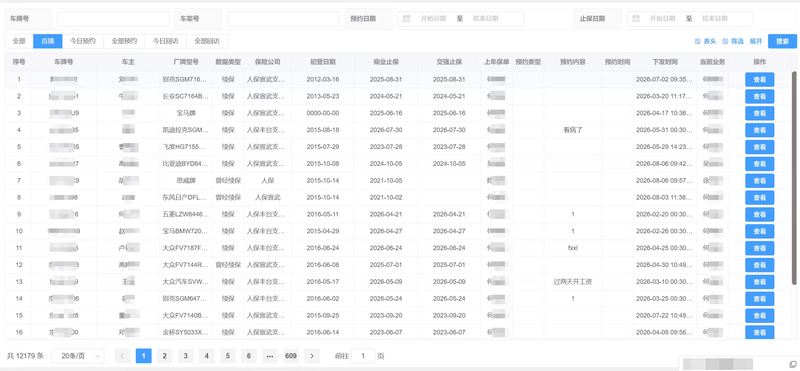Click the table vertical scrollbar
The image size is (800, 371).
(794, 178)
